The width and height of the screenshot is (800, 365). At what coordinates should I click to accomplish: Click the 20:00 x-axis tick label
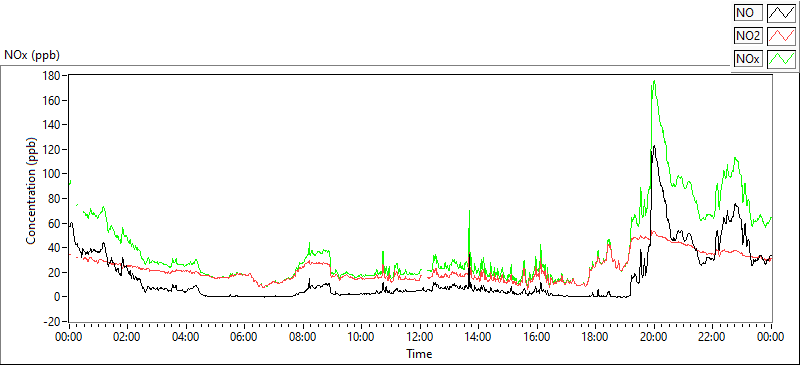click(654, 337)
